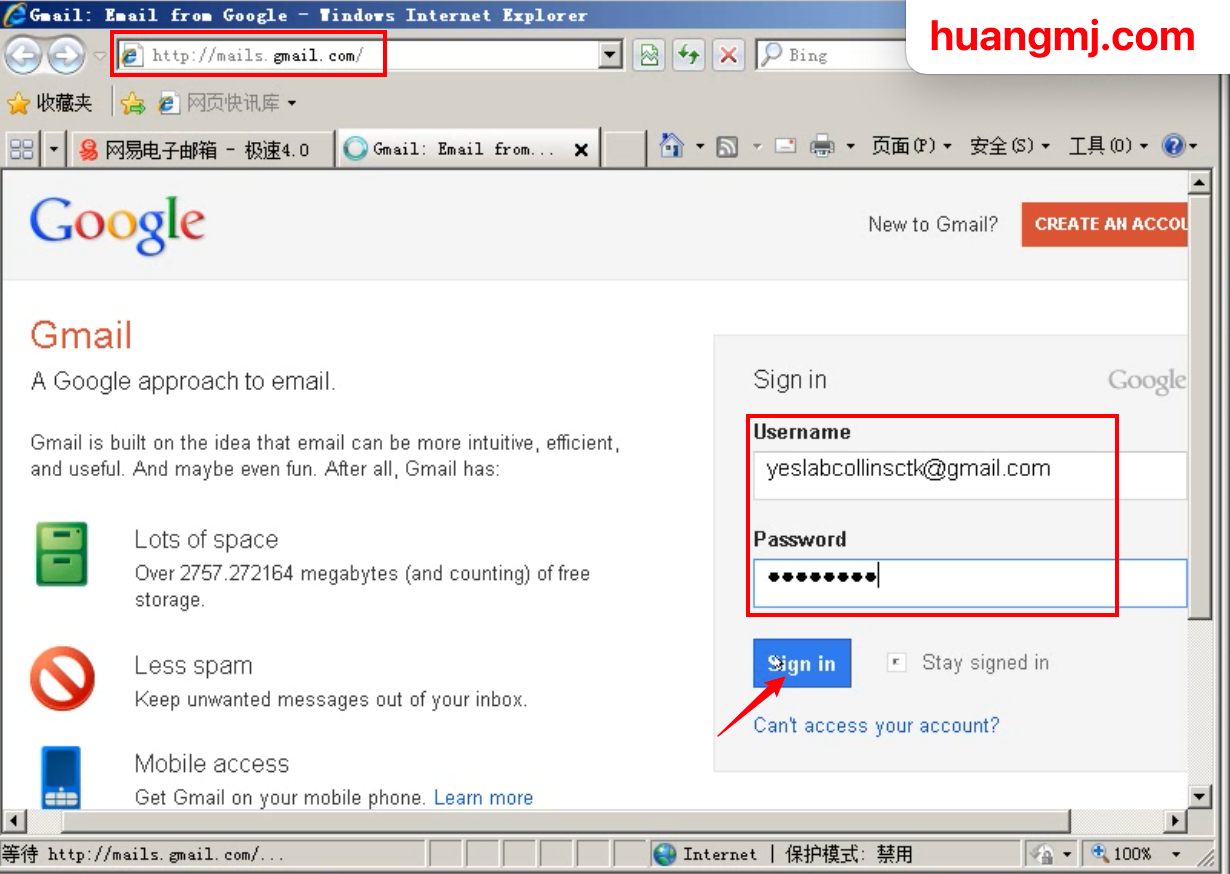
Task: Click the Less spam prohibition icon
Action: pyautogui.click(x=62, y=679)
